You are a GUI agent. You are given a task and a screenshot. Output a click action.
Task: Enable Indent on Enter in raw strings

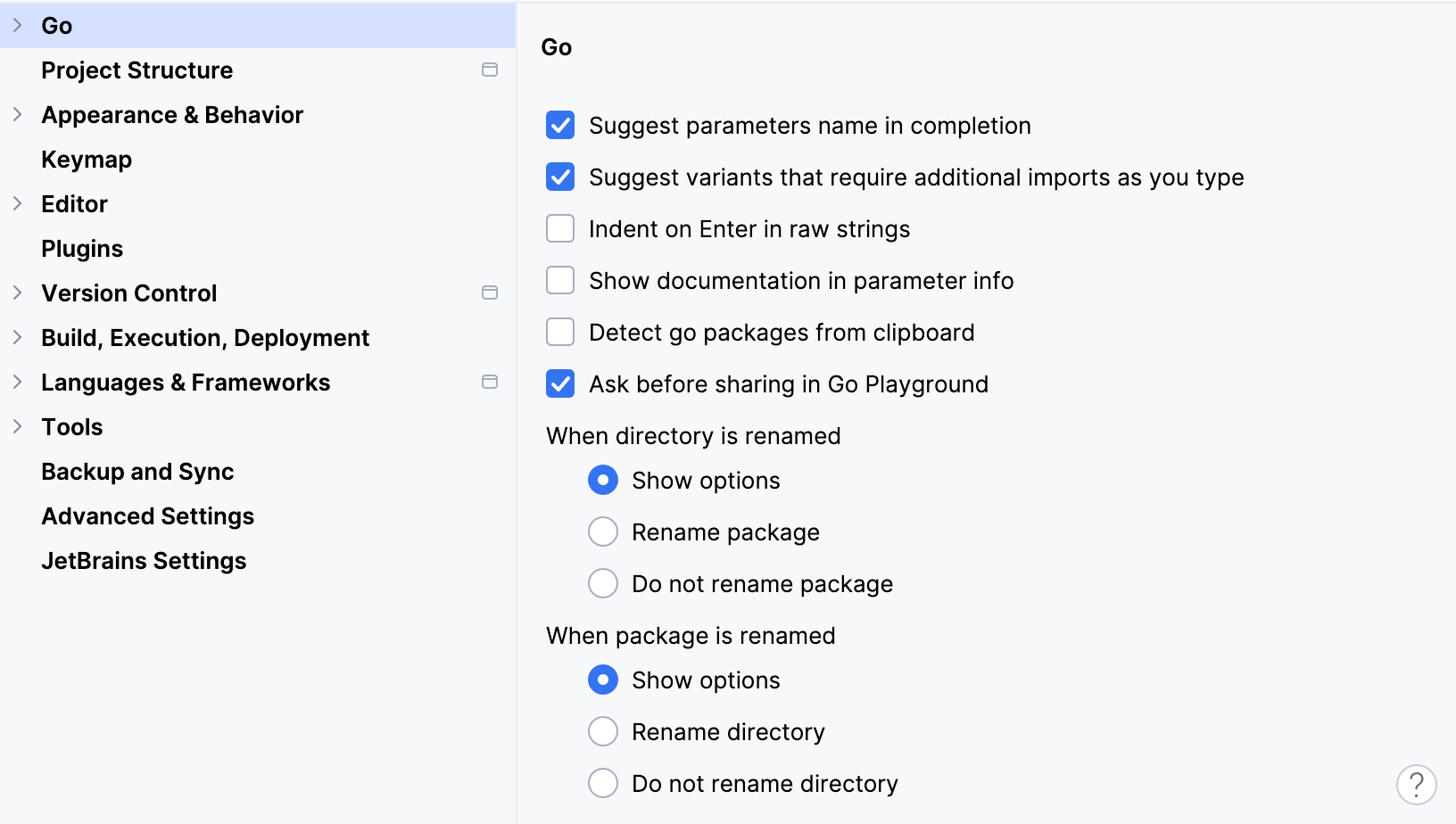click(559, 228)
